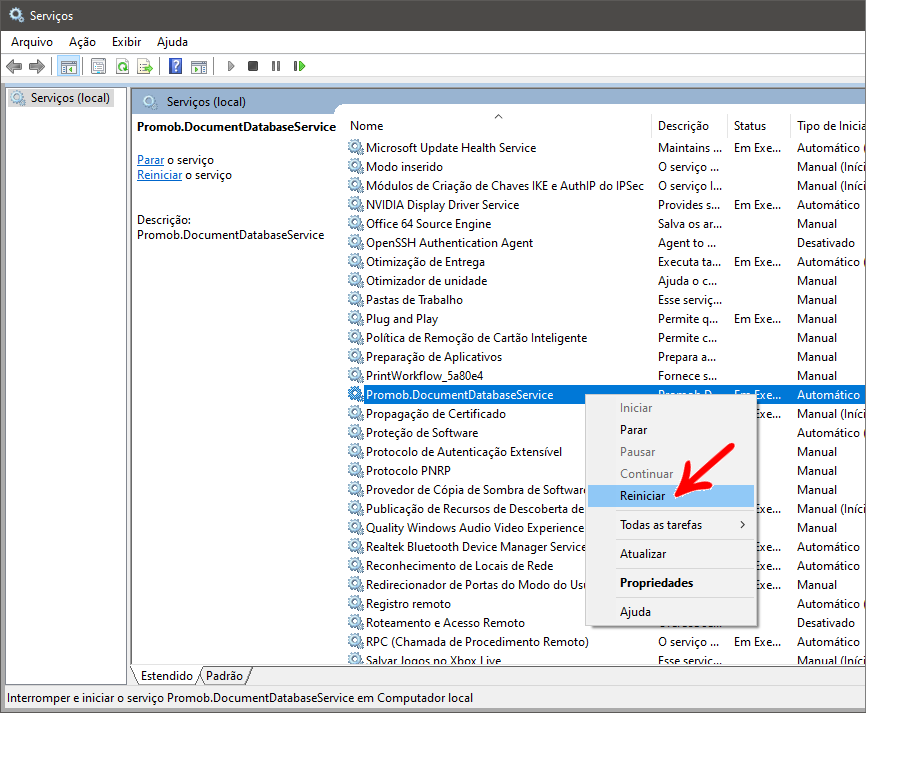Toggle the Show/Hide Console Tree toolbar icon
This screenshot has height=760, width=922.
pyautogui.click(x=69, y=66)
